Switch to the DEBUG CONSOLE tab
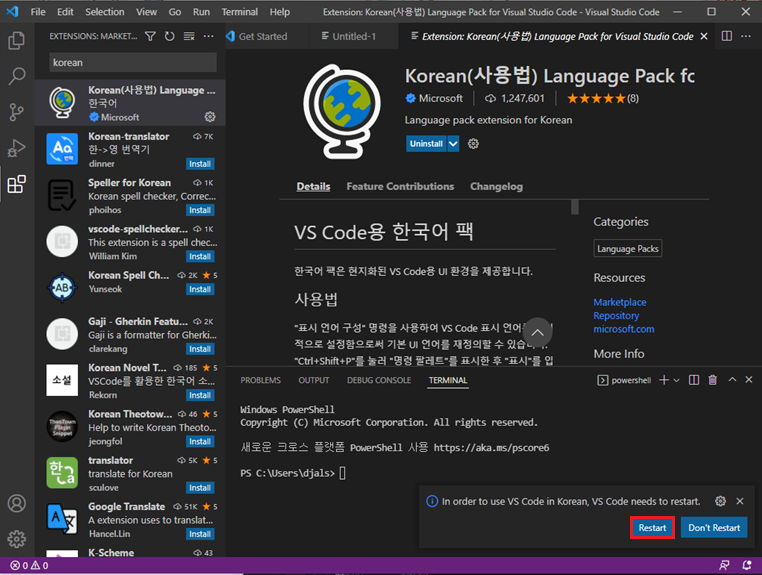Screen dimensions: 762x575 click(379, 380)
